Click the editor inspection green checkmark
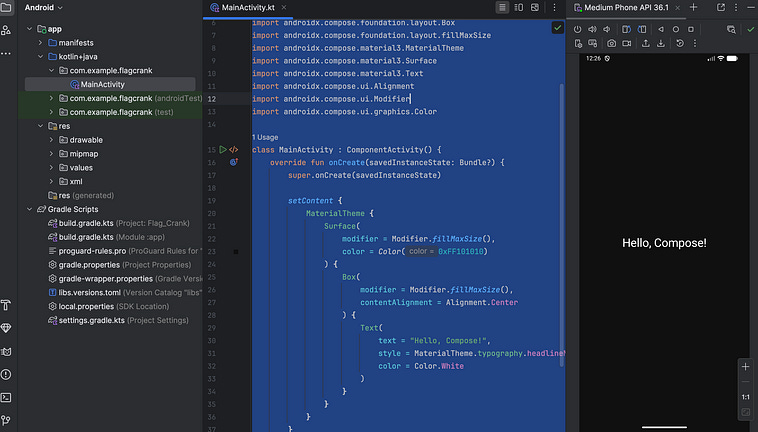The height and width of the screenshot is (432, 758). (557, 28)
